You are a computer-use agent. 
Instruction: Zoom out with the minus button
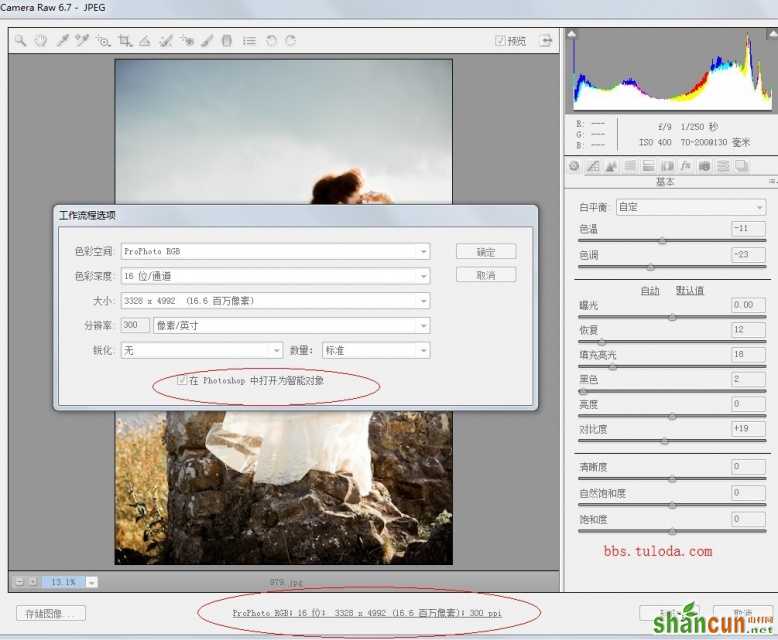(20, 581)
